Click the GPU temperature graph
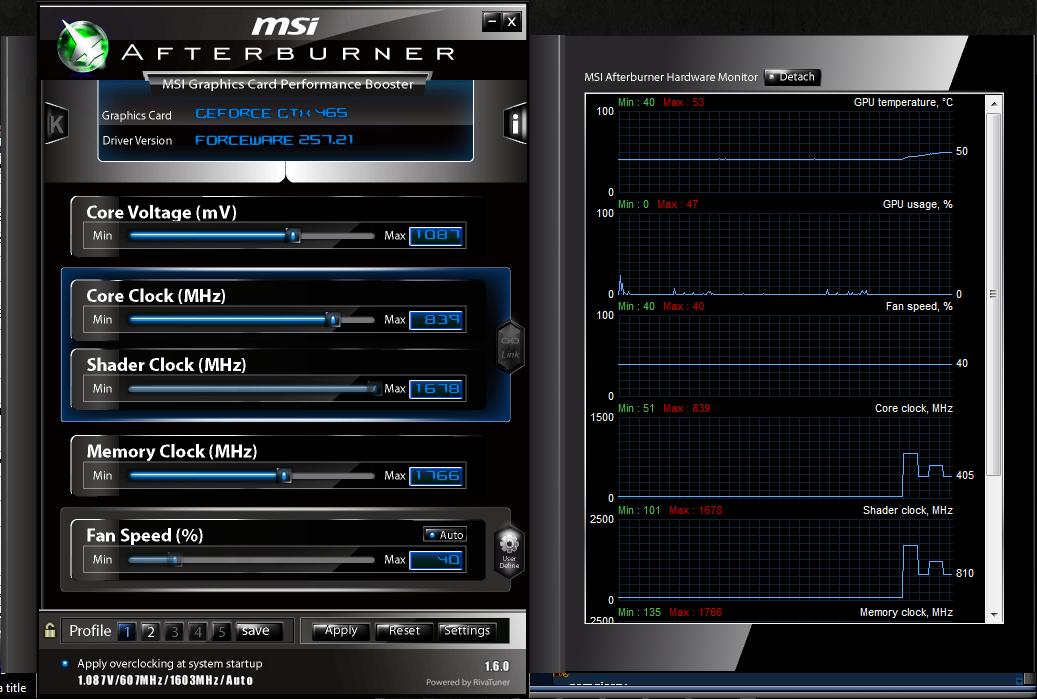The width and height of the screenshot is (1037, 699). pyautogui.click(x=785, y=151)
